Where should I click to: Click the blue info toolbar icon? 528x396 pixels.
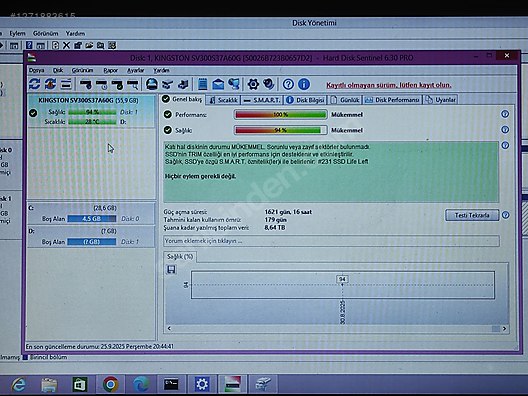(x=304, y=84)
